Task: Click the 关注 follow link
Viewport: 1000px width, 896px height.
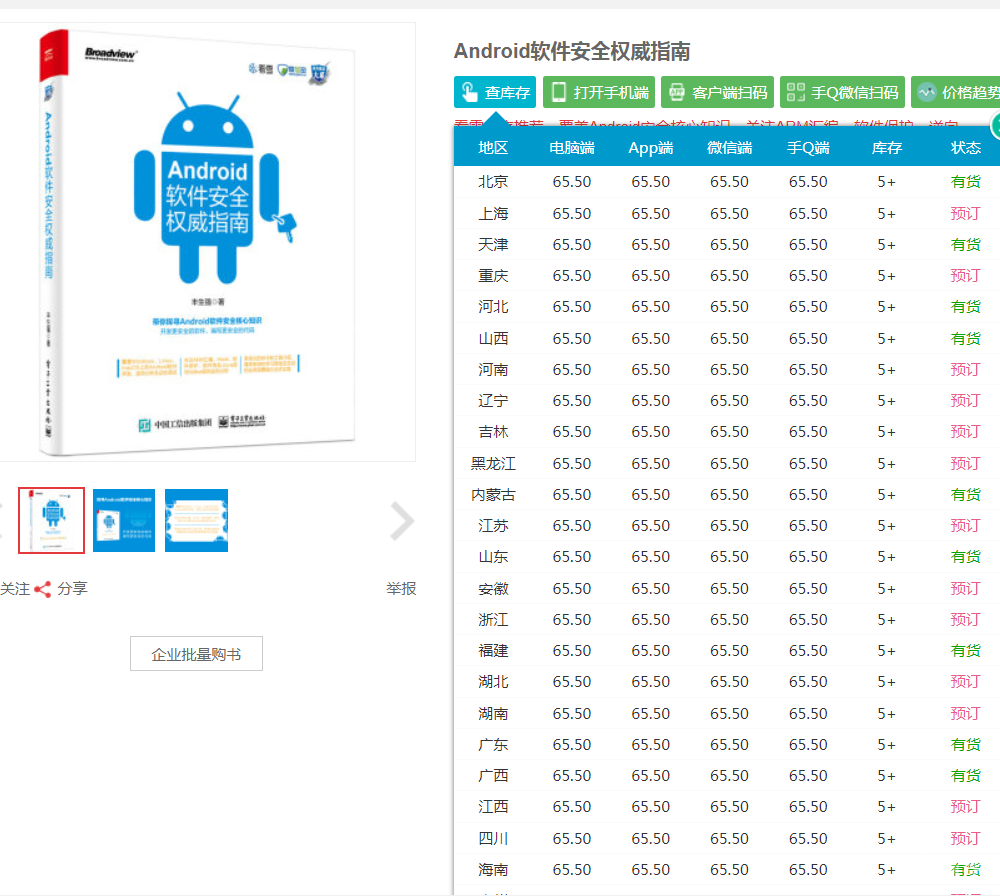Action: 15,589
